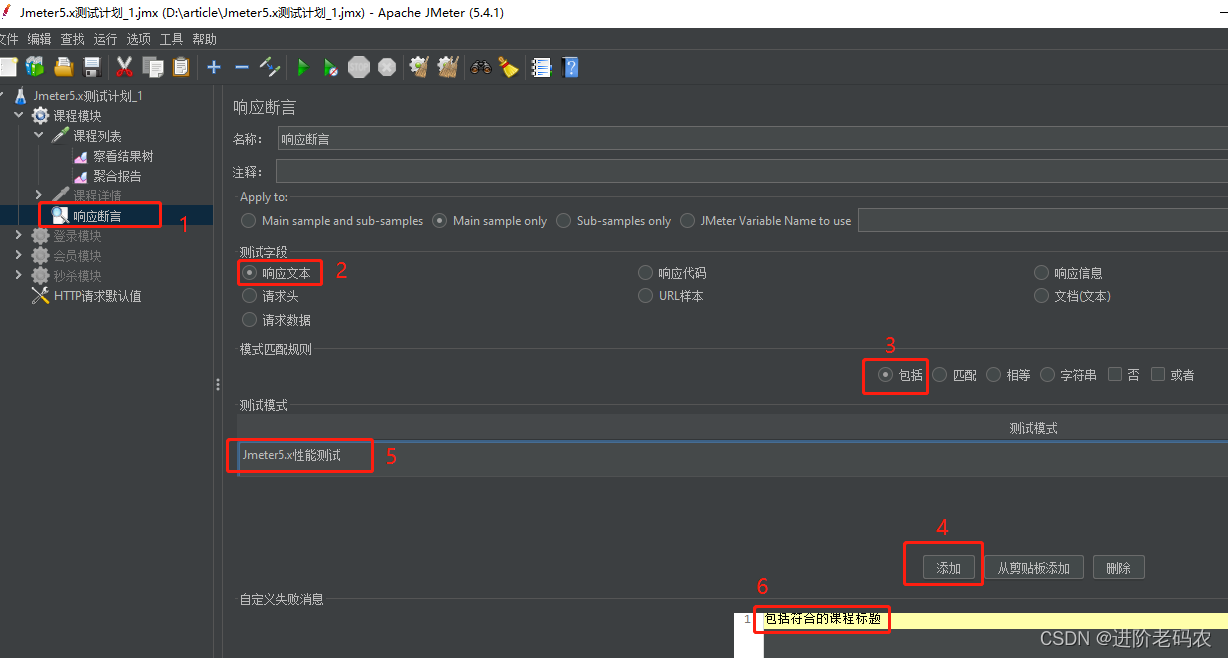Click the HTTP请求默认值 wrench icon
Viewport: 1228px width, 658px height.
tap(41, 295)
